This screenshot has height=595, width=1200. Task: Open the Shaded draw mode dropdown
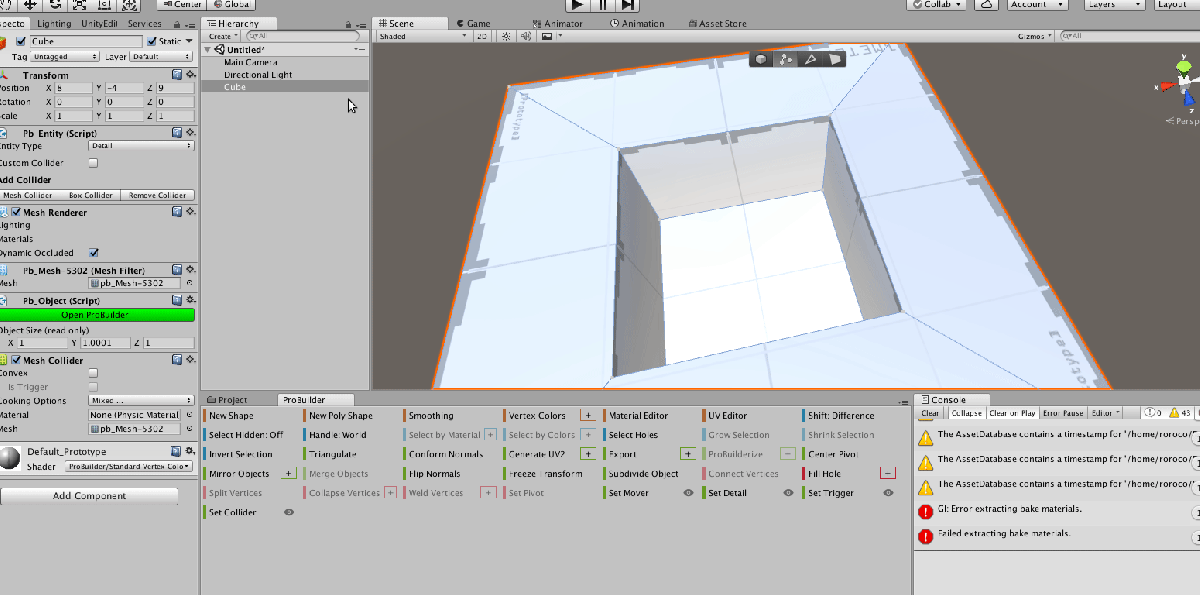pos(423,36)
